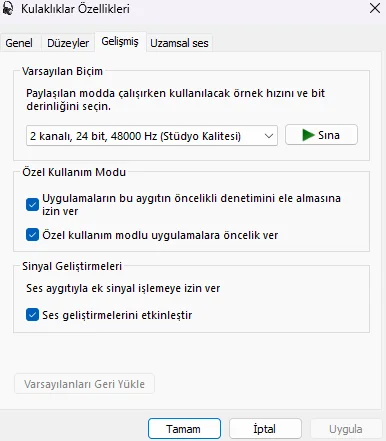386x441 pixels.
Task: Disable the 'Ses geliştirmelerini etkinleştir' checkbox
Action: [x=32, y=315]
